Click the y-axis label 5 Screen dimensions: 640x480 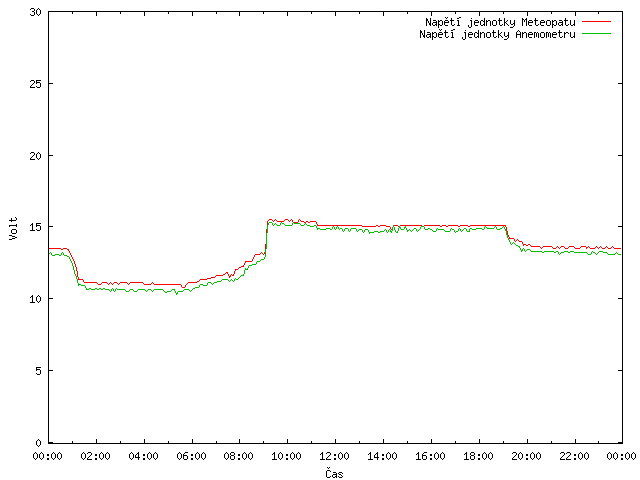pyautogui.click(x=38, y=371)
